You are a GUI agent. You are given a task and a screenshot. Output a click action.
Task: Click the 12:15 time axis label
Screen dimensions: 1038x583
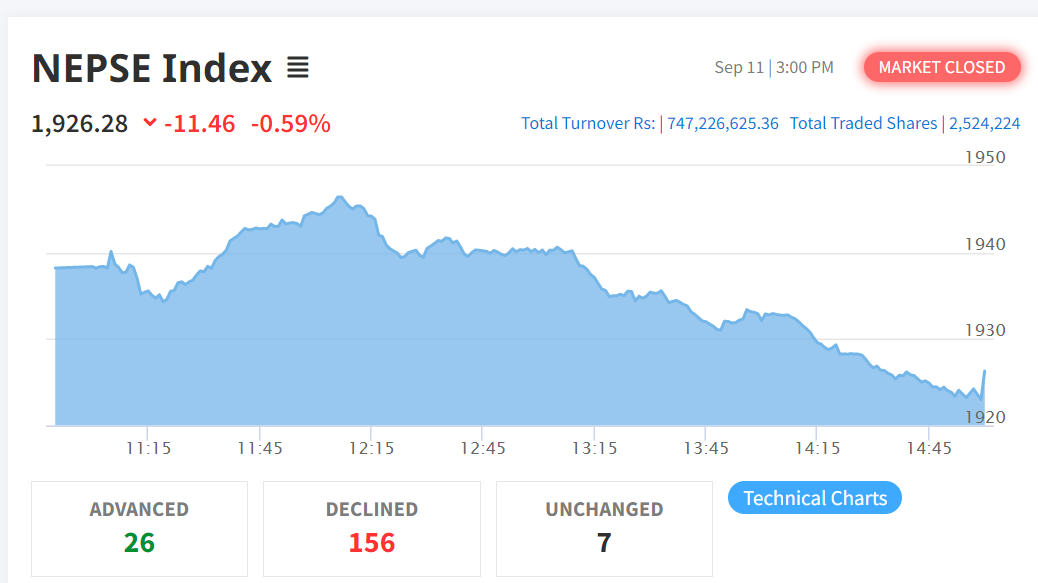pyautogui.click(x=371, y=449)
